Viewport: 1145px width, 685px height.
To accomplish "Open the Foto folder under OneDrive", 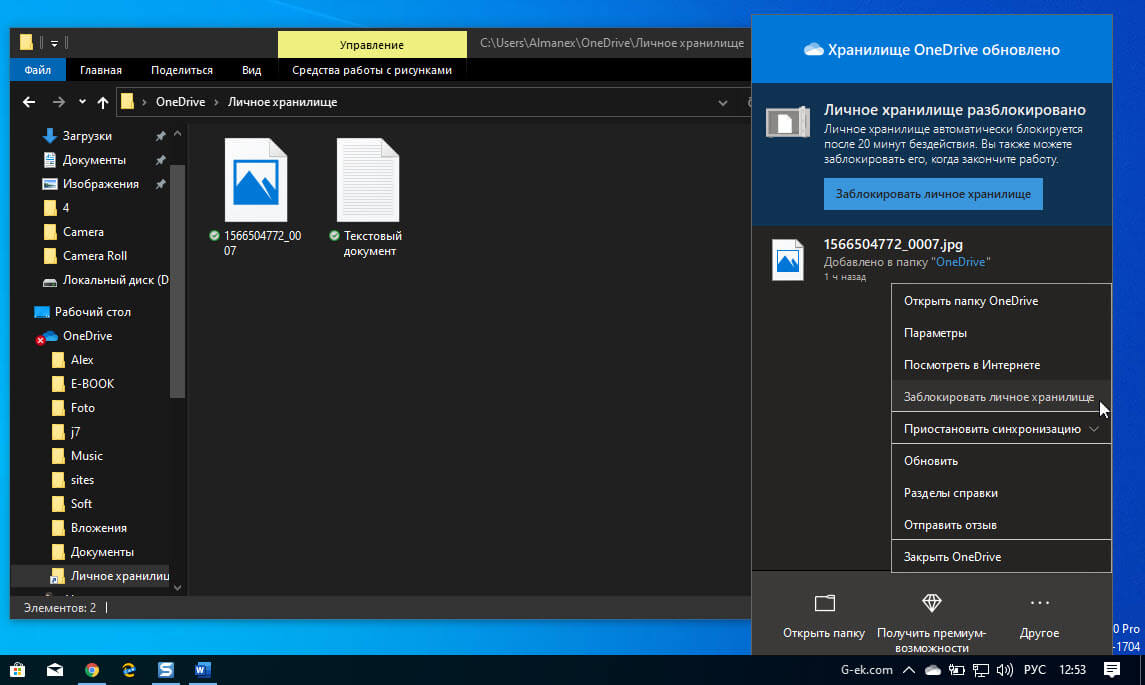I will pos(83,408).
